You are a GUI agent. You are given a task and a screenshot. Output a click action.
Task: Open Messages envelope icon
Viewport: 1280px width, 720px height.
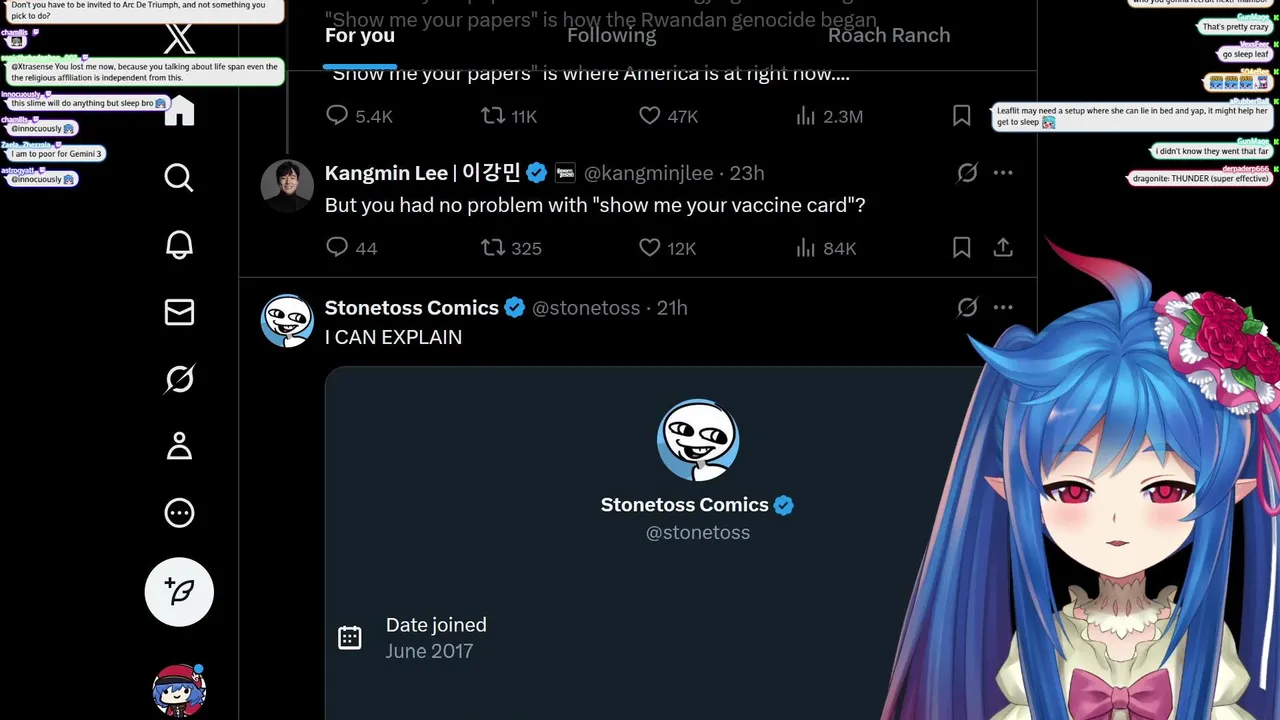click(x=179, y=312)
